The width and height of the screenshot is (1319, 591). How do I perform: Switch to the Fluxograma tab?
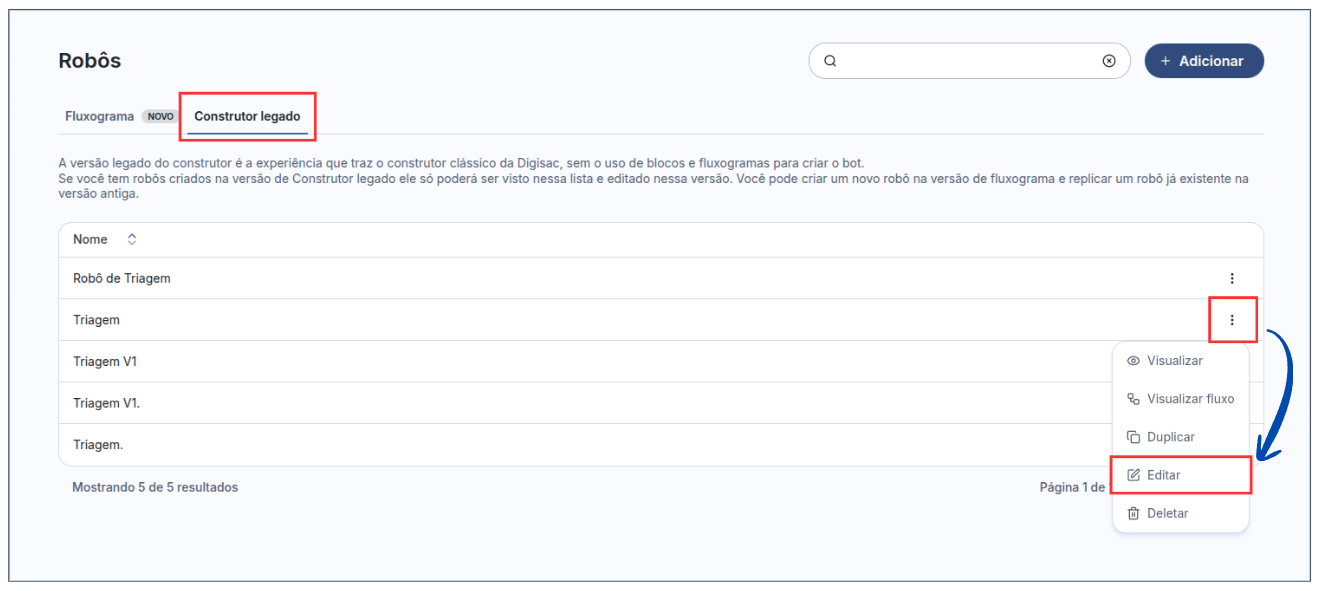(x=99, y=116)
